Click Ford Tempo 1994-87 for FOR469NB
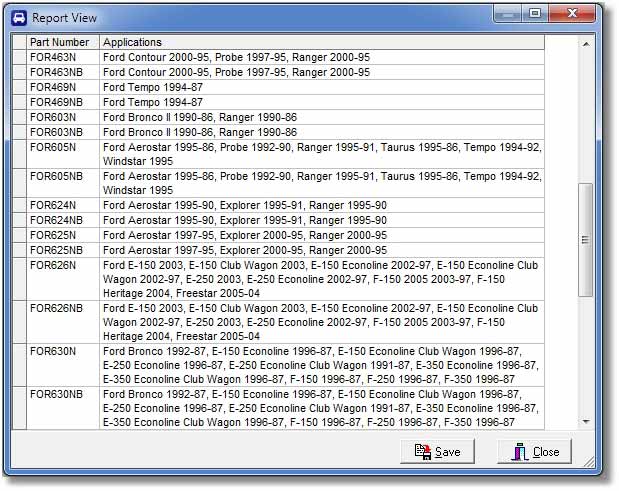This screenshot has width=619, height=491. click(x=152, y=102)
